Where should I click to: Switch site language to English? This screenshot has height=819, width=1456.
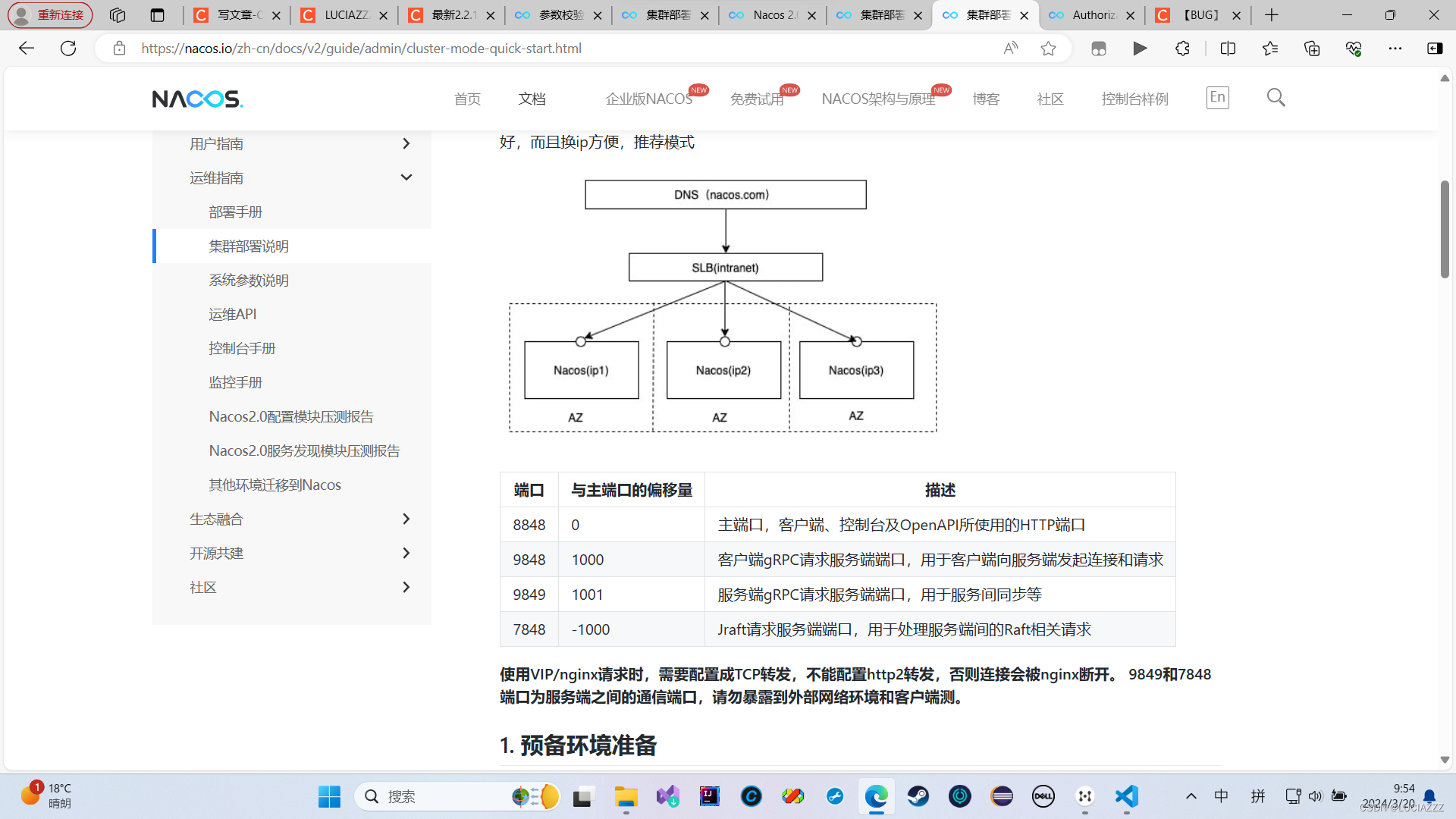[1217, 98]
